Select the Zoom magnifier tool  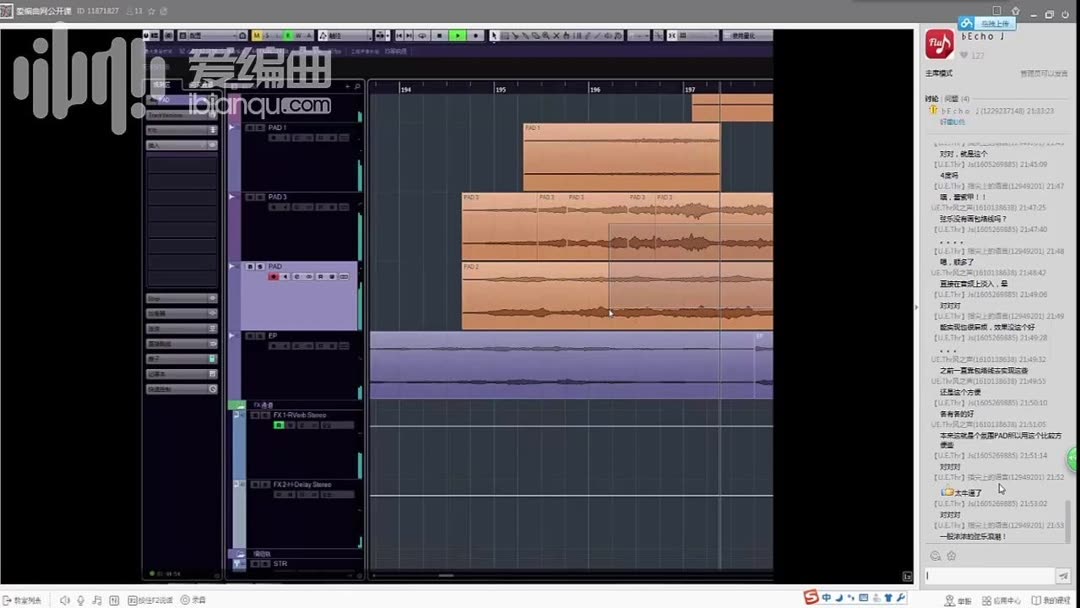(546, 35)
